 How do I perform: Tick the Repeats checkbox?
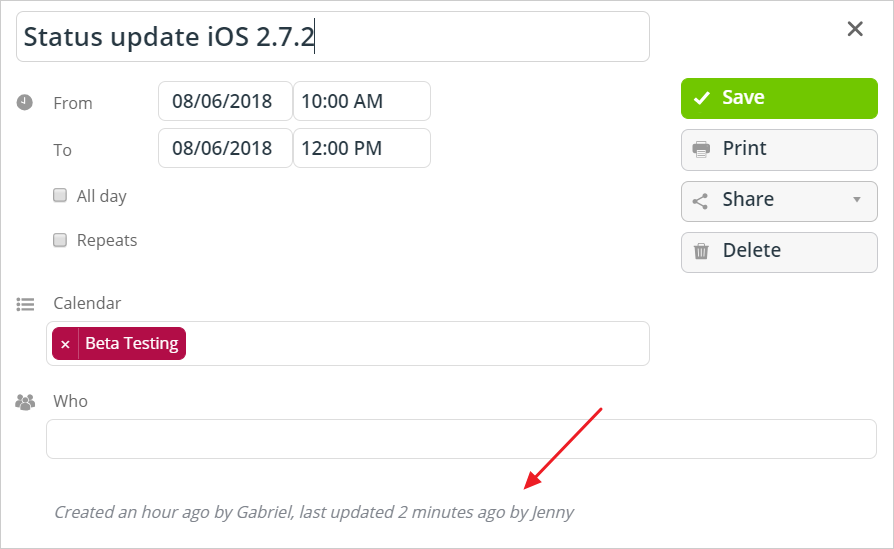click(60, 240)
